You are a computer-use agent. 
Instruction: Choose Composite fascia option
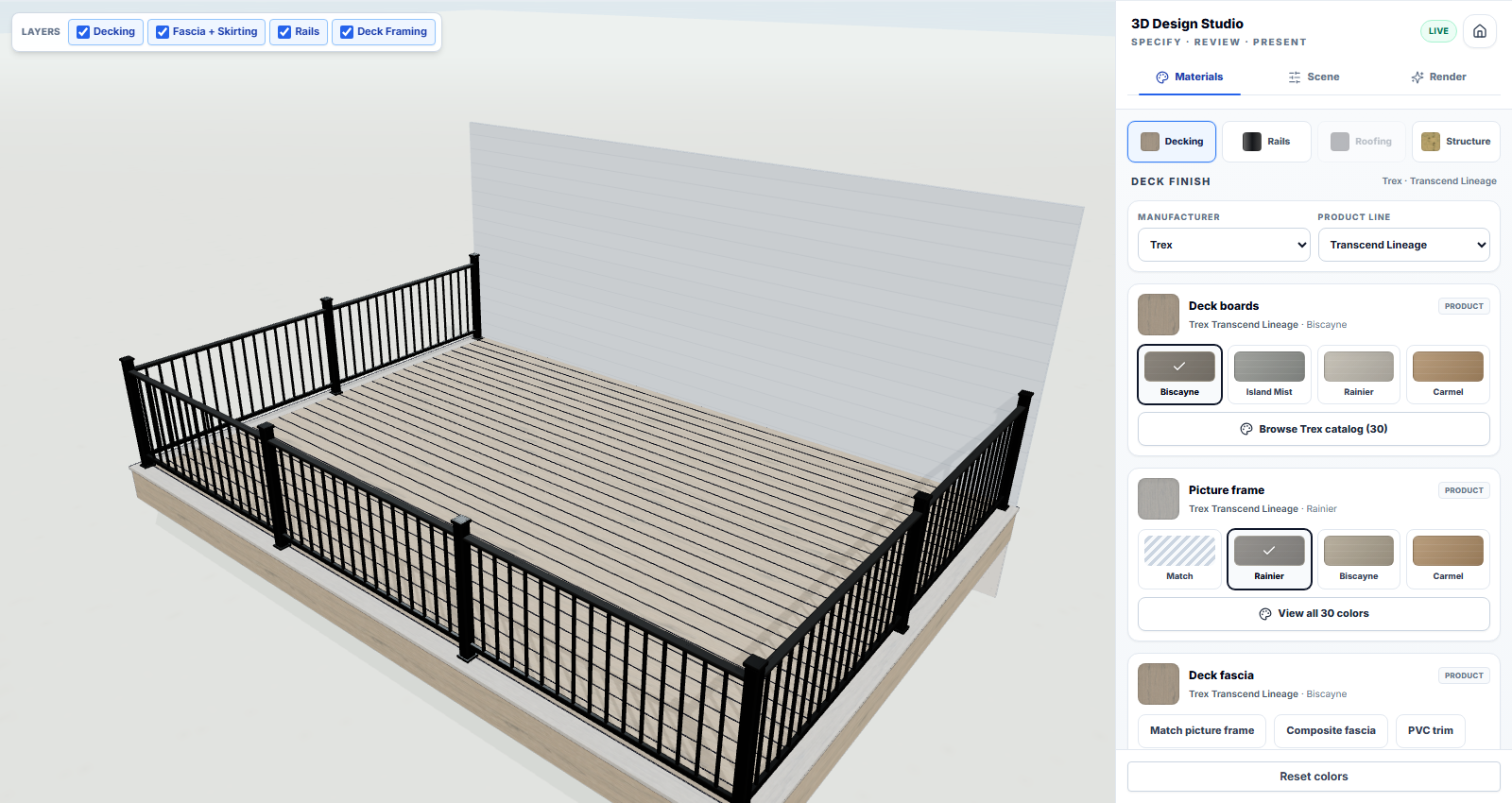pyautogui.click(x=1331, y=731)
